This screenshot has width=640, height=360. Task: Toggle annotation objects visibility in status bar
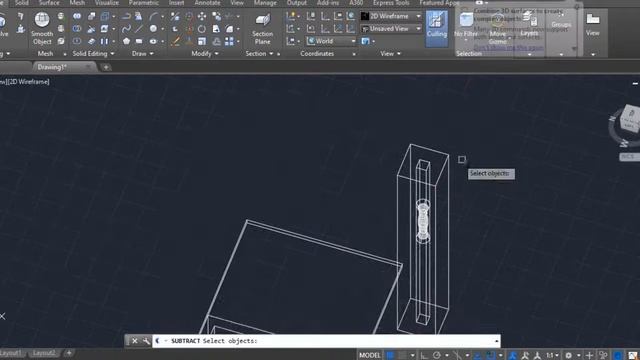pos(513,356)
